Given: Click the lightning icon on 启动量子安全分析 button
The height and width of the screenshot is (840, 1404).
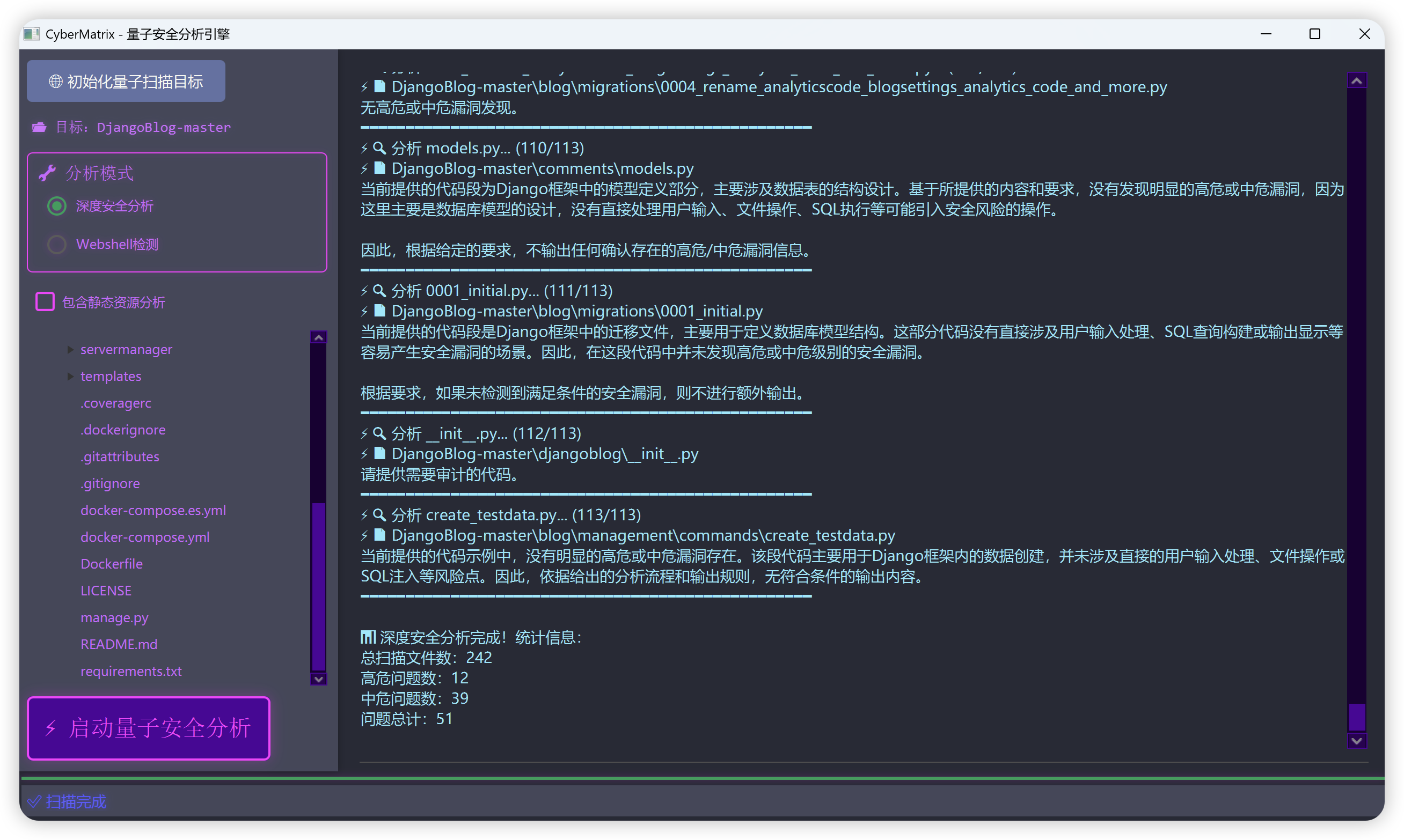Looking at the screenshot, I should click(x=51, y=728).
